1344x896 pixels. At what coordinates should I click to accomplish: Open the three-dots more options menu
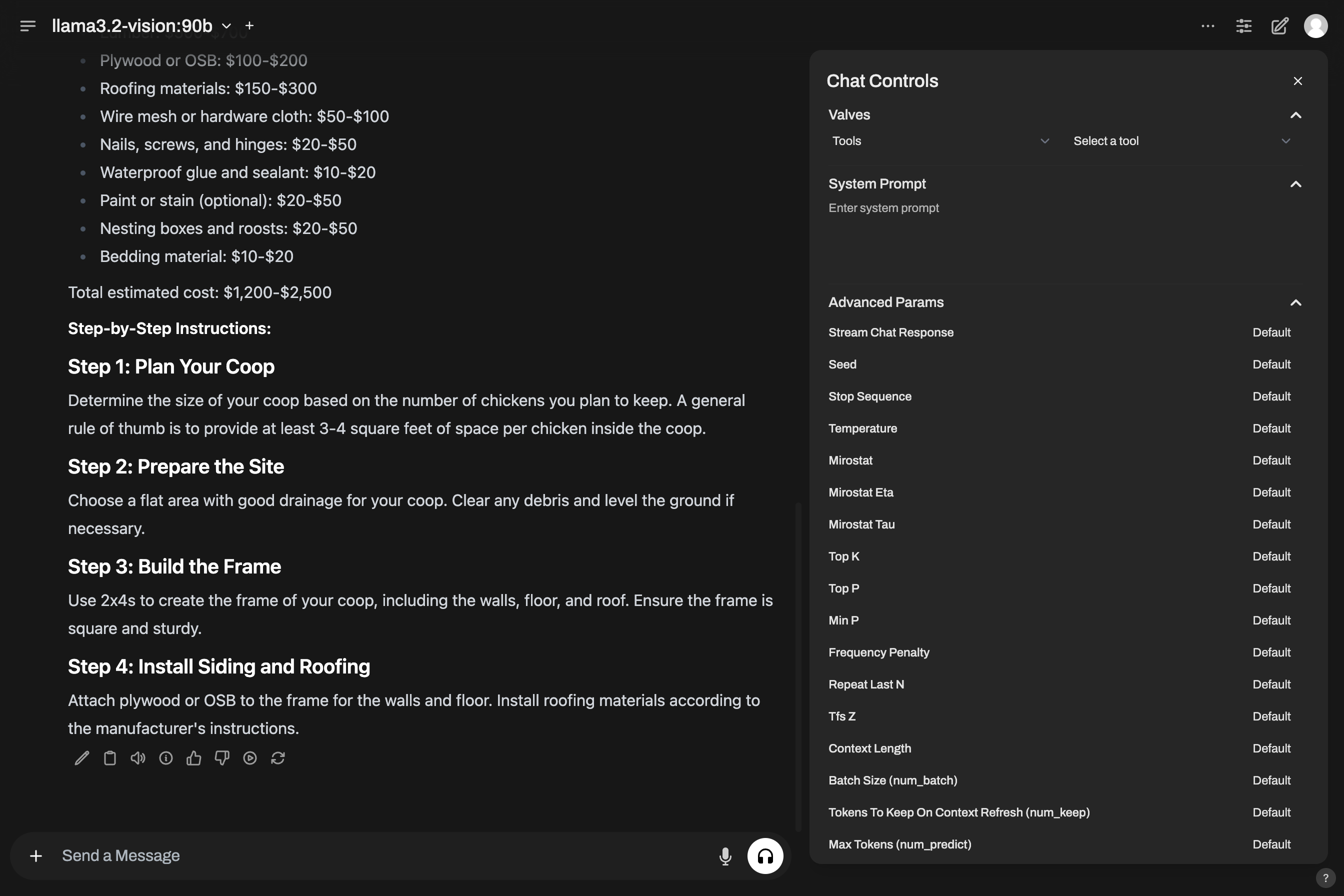click(x=1207, y=25)
